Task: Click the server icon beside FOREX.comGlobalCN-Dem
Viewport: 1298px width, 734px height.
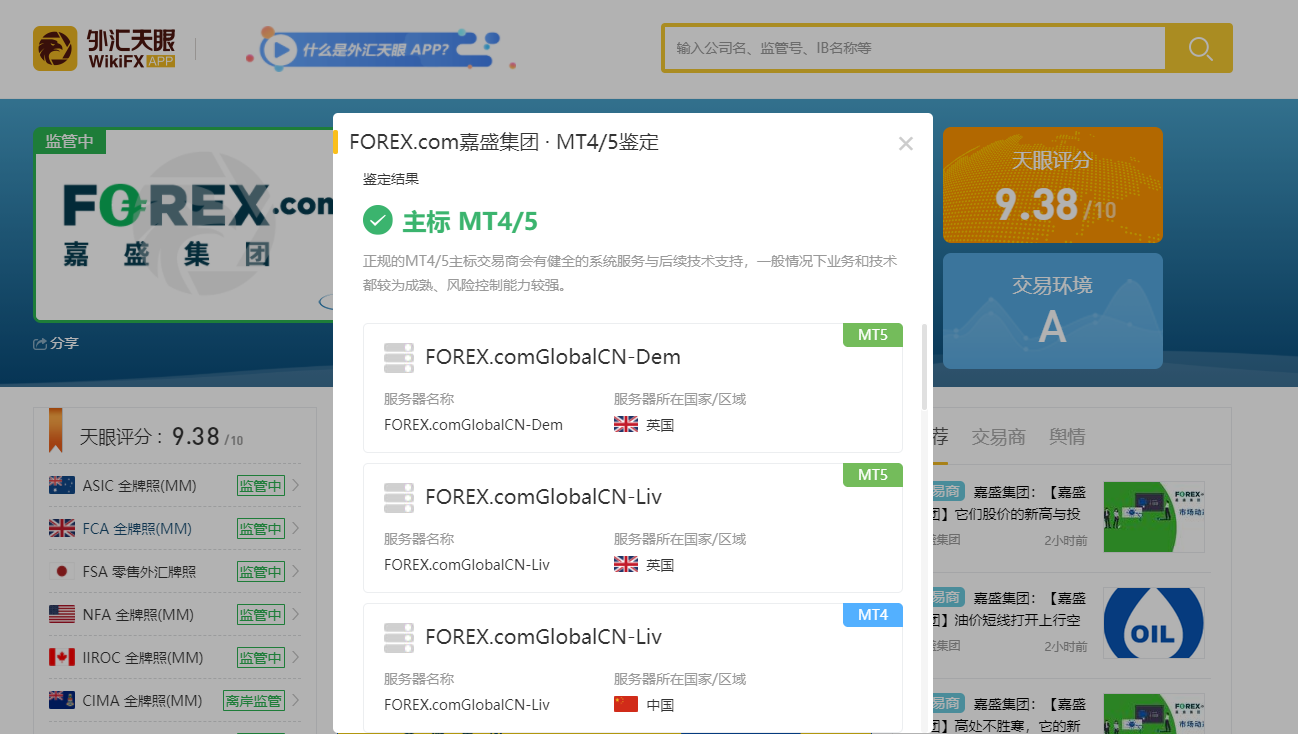Action: point(399,357)
